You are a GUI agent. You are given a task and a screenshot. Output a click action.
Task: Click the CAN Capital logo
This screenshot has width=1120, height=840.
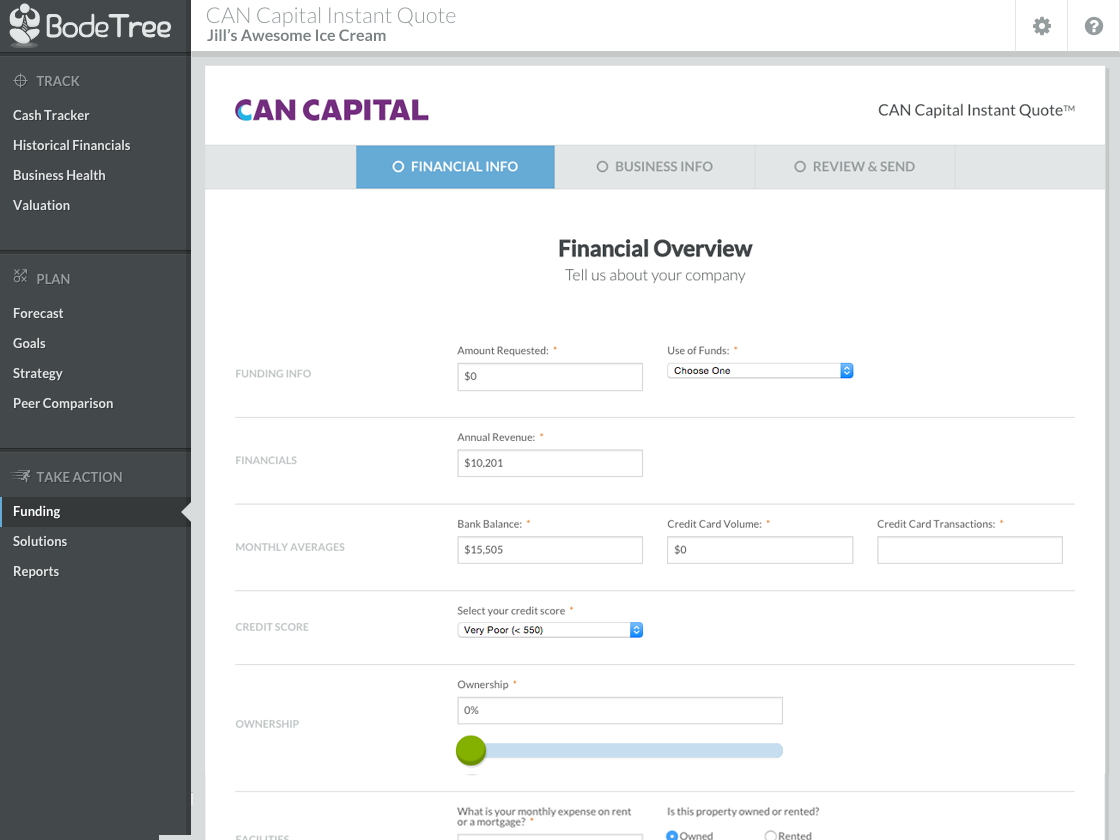(x=331, y=110)
